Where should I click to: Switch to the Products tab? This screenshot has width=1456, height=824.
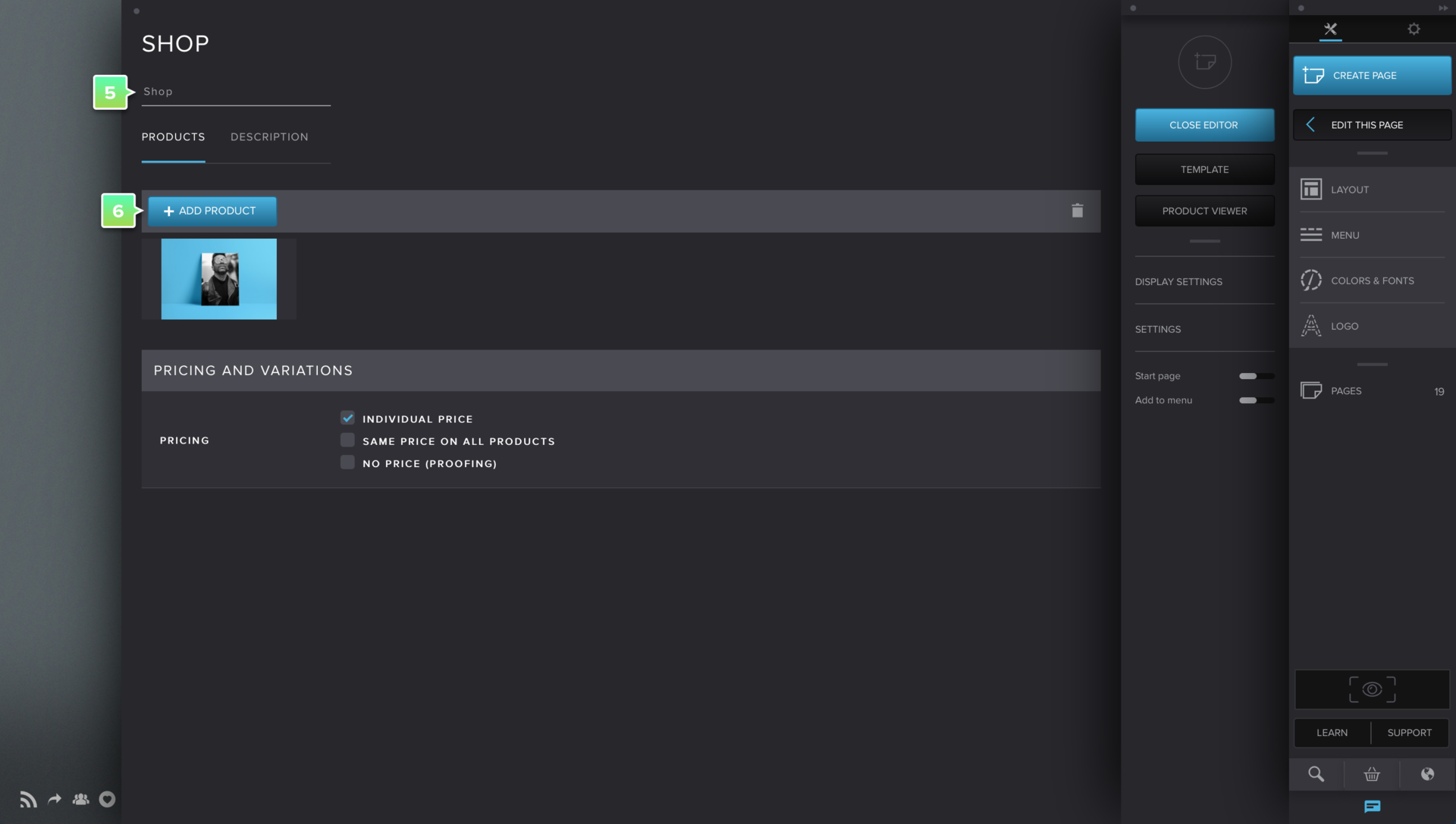click(x=173, y=137)
